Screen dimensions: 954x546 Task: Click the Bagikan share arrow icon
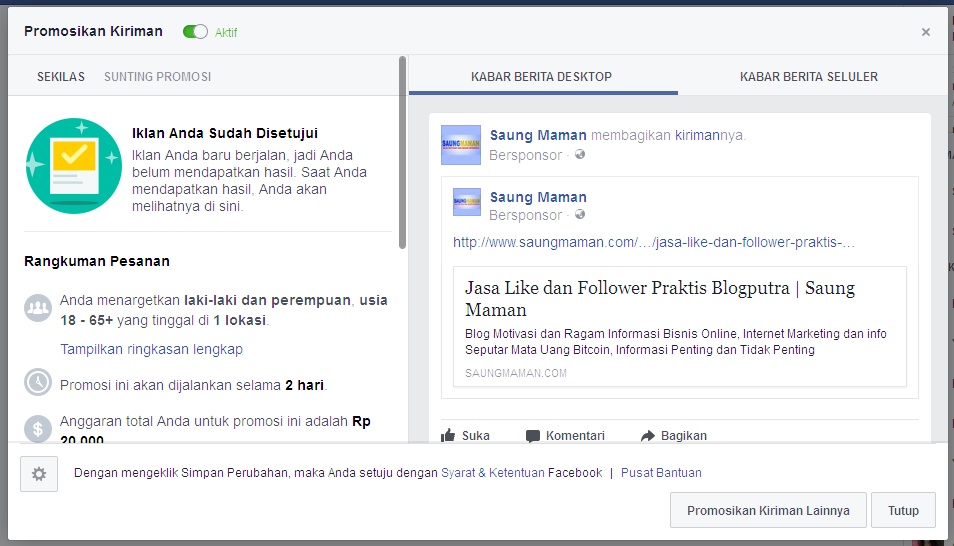[x=647, y=436]
